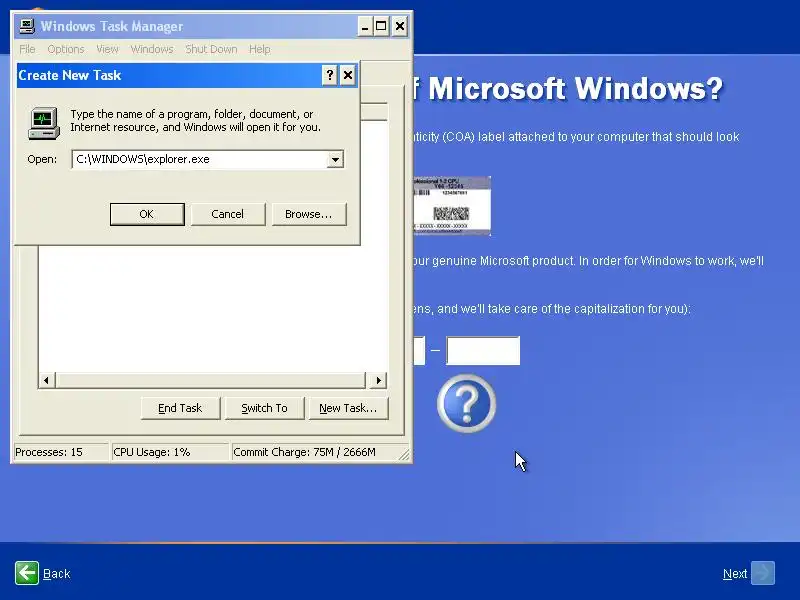This screenshot has height=600, width=800.
Task: Click OK to run explorer.exe
Action: pyautogui.click(x=147, y=214)
